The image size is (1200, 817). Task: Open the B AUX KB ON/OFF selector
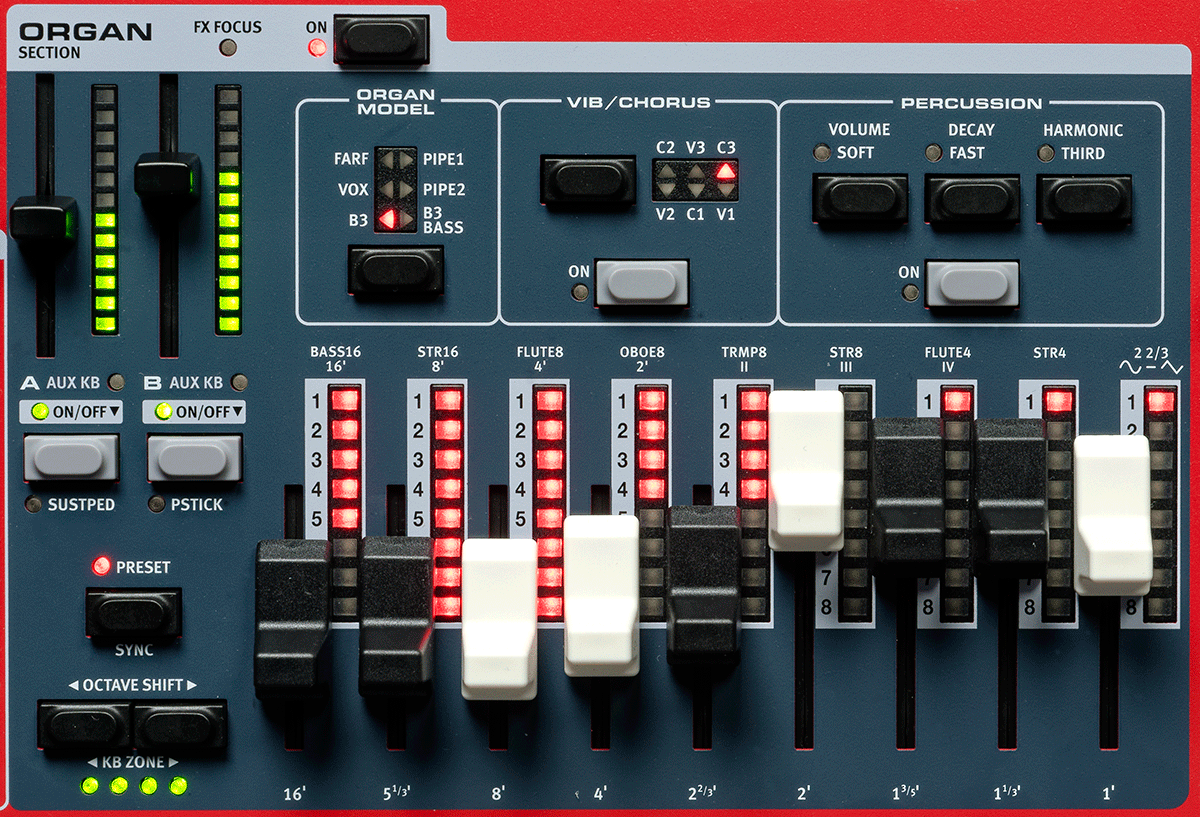192,411
